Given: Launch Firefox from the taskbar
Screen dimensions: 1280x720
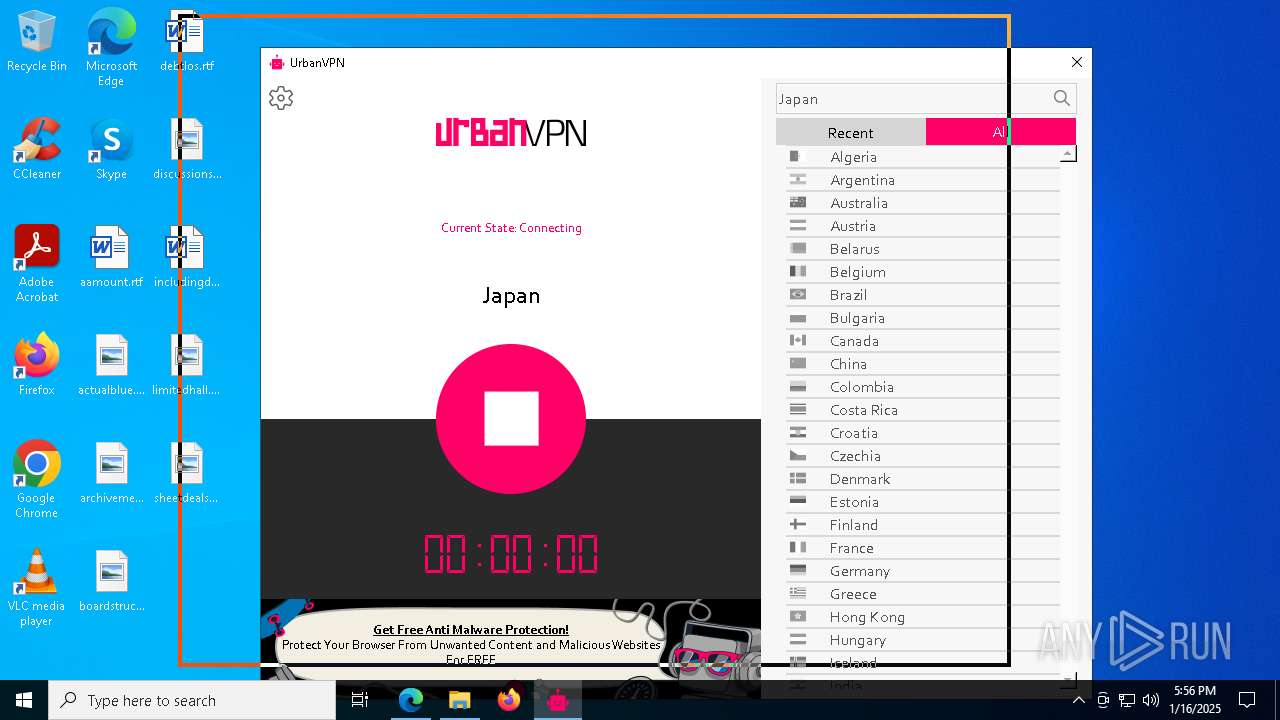Looking at the screenshot, I should 509,700.
